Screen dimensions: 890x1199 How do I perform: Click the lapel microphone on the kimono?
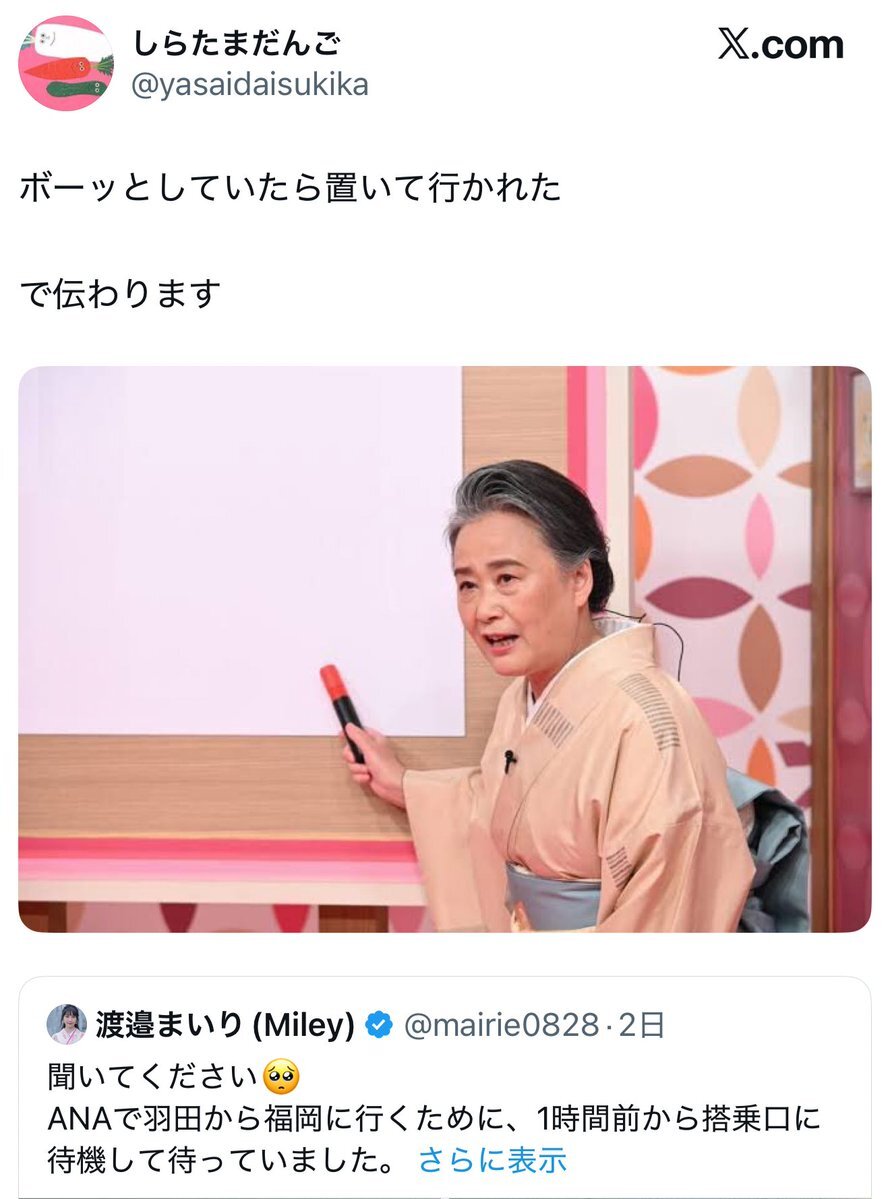click(x=509, y=759)
